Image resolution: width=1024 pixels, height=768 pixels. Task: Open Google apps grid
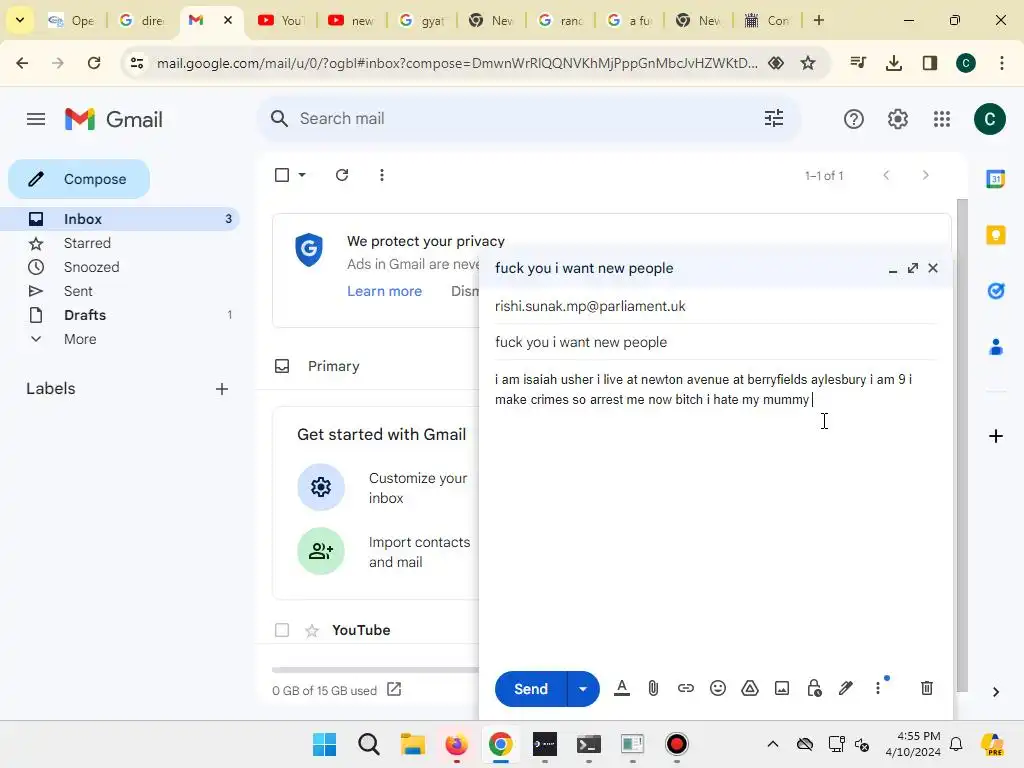click(942, 119)
